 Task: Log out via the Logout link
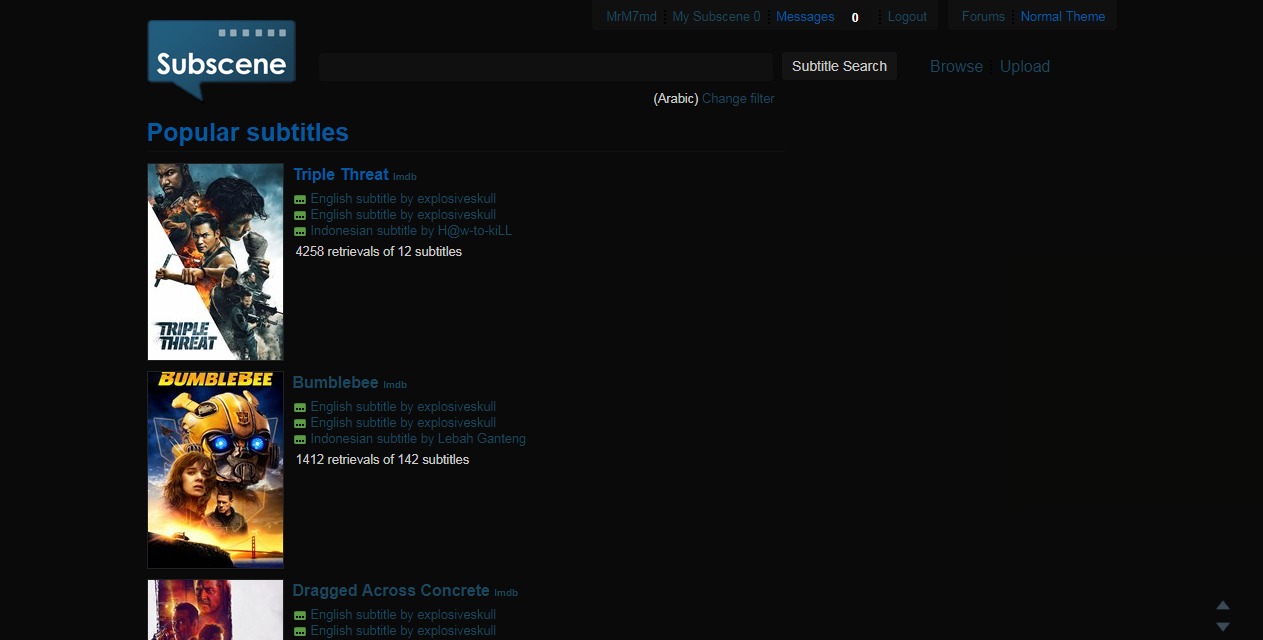[x=907, y=16]
